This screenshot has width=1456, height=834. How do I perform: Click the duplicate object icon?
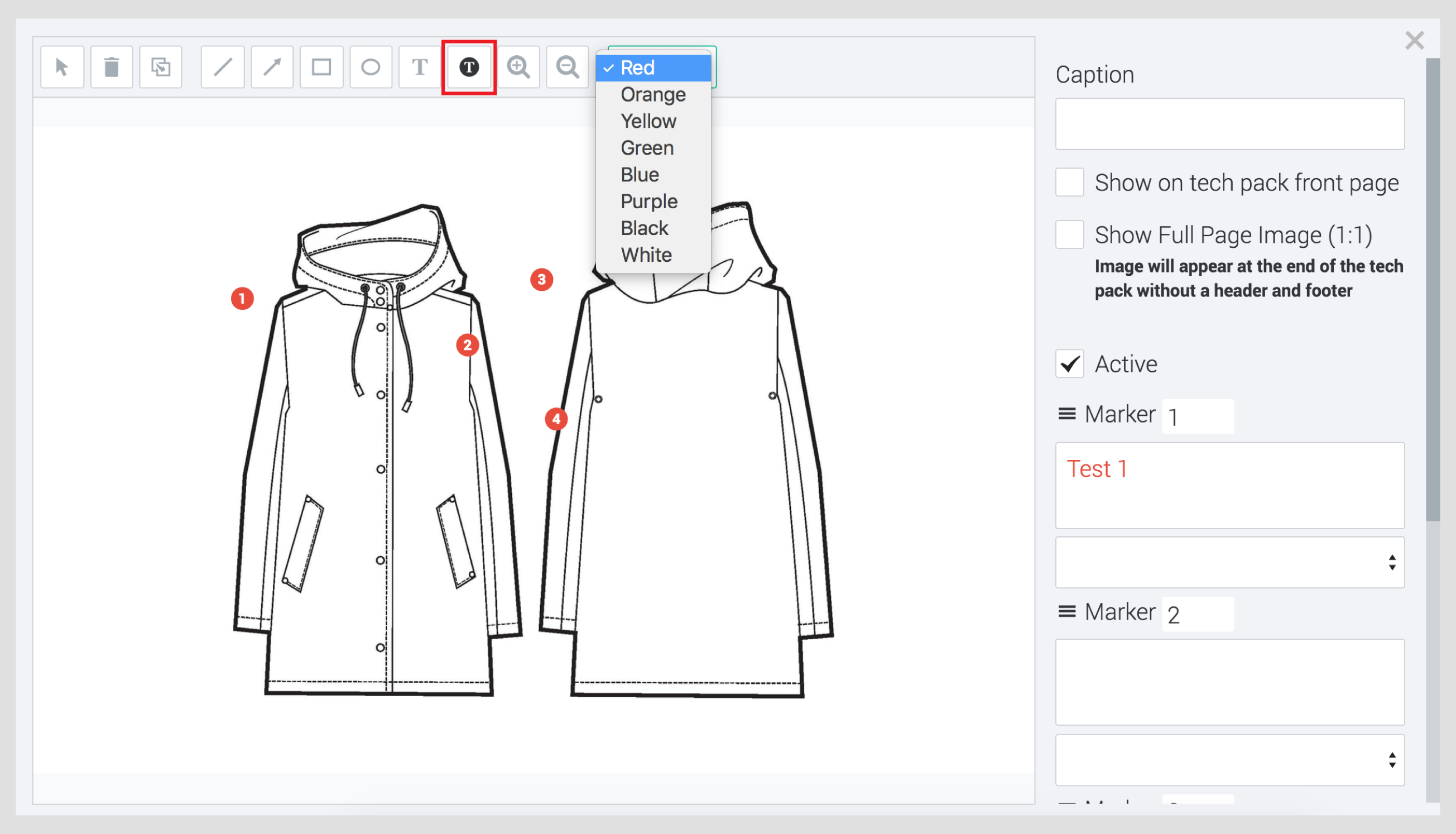pos(161,67)
